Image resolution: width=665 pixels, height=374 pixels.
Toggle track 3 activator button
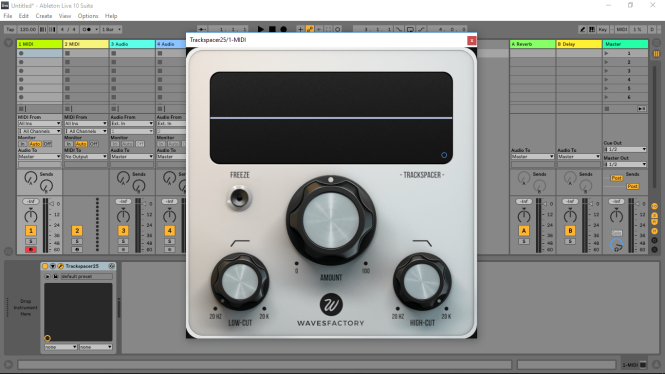pos(123,231)
